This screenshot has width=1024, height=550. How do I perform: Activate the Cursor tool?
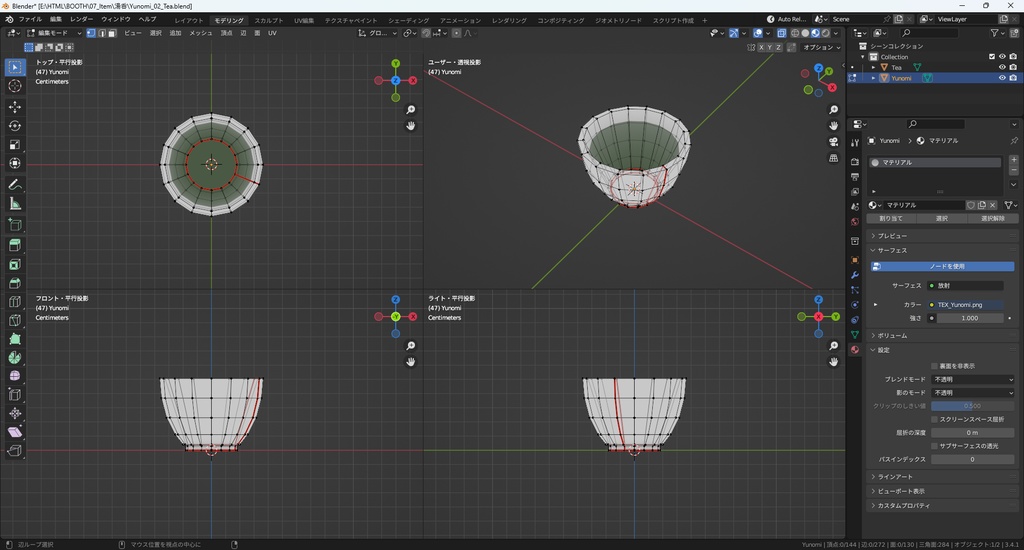(15, 86)
